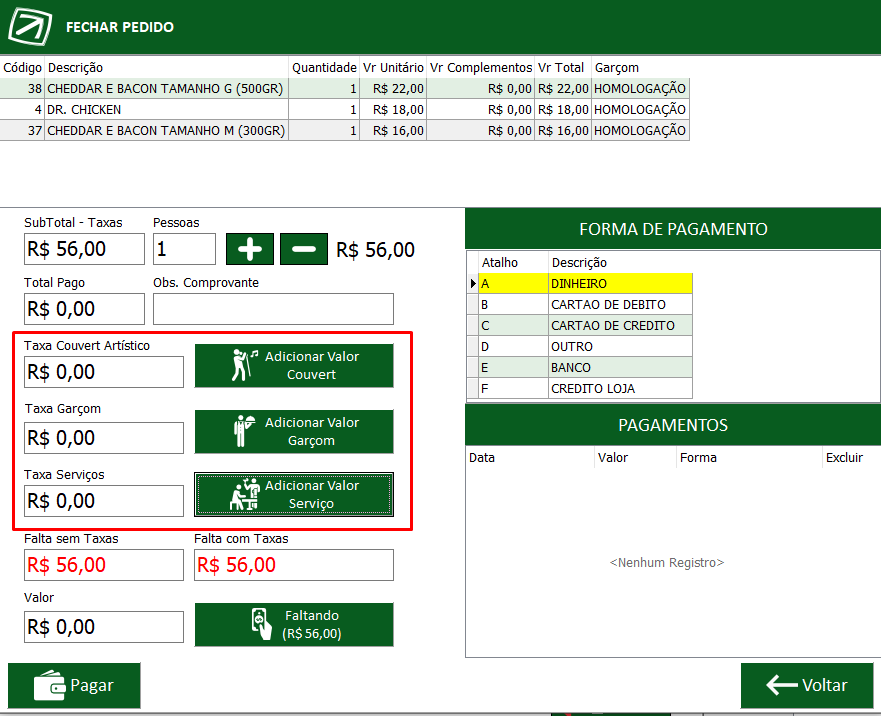881x716 pixels.
Task: Click the Taxa Garçom value field
Action: (104, 438)
